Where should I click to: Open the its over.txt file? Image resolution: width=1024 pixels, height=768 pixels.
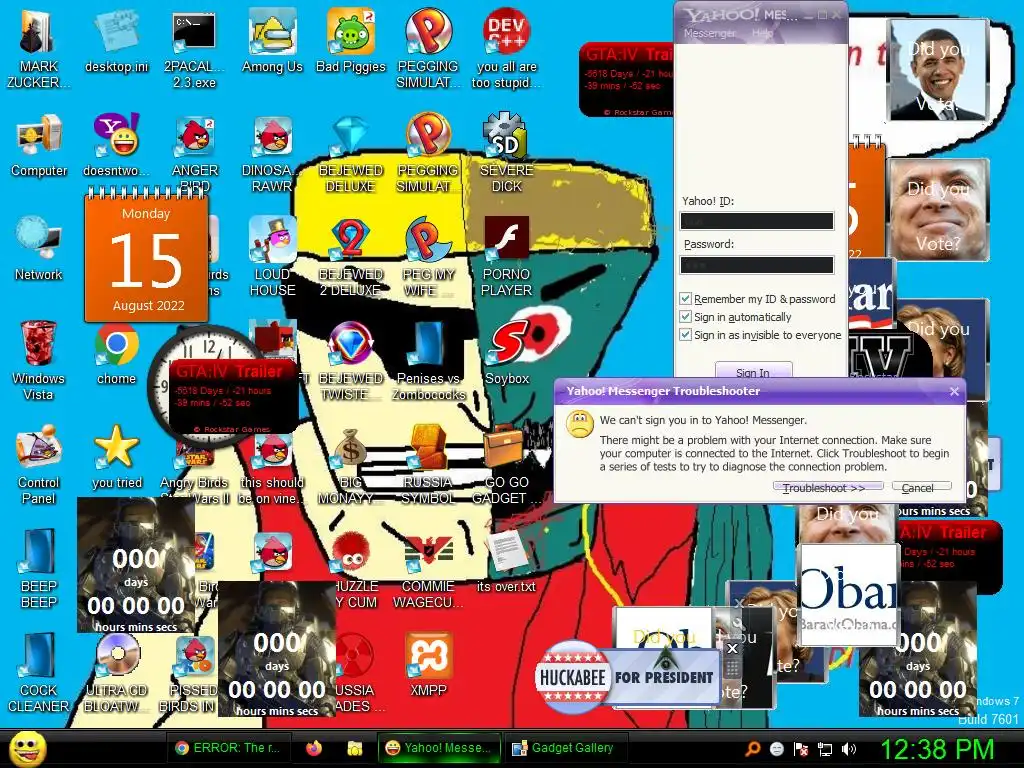coord(506,560)
